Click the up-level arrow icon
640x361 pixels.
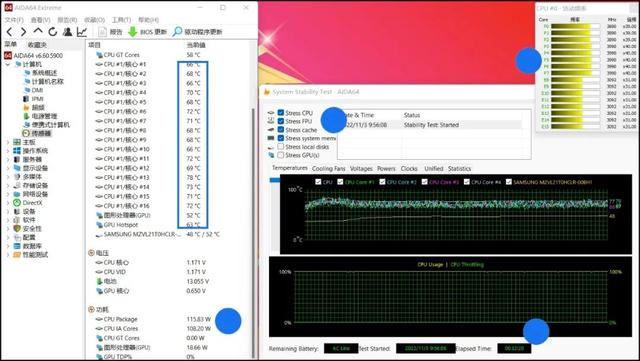pos(38,31)
